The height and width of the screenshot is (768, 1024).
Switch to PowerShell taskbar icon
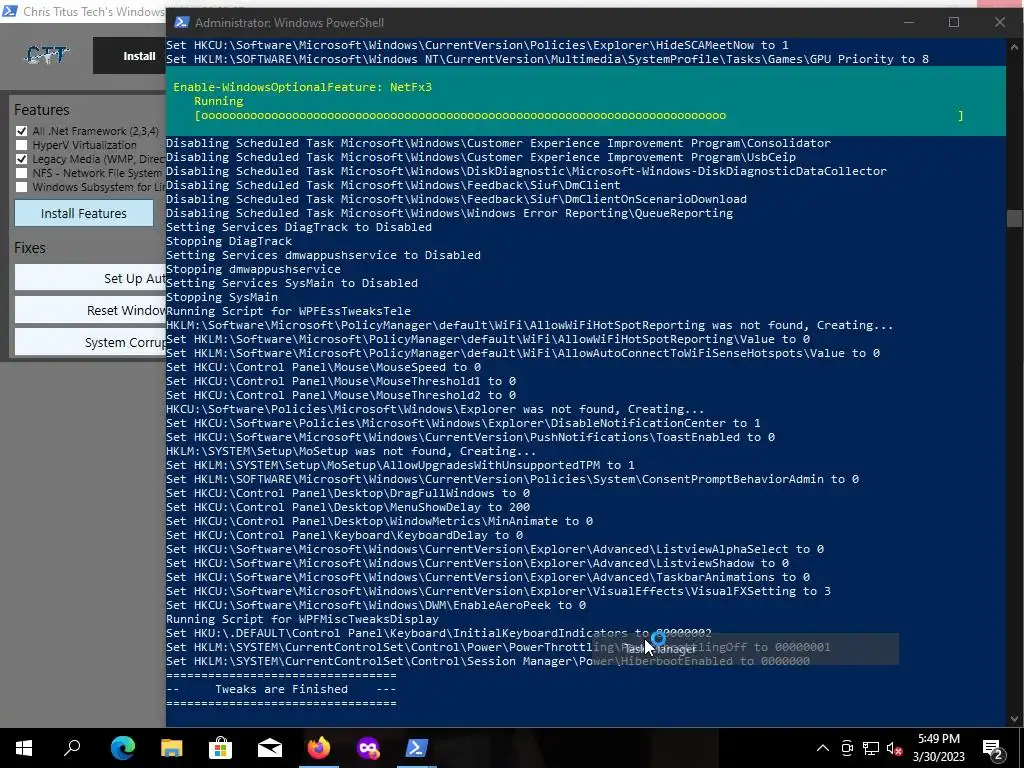[417, 748]
